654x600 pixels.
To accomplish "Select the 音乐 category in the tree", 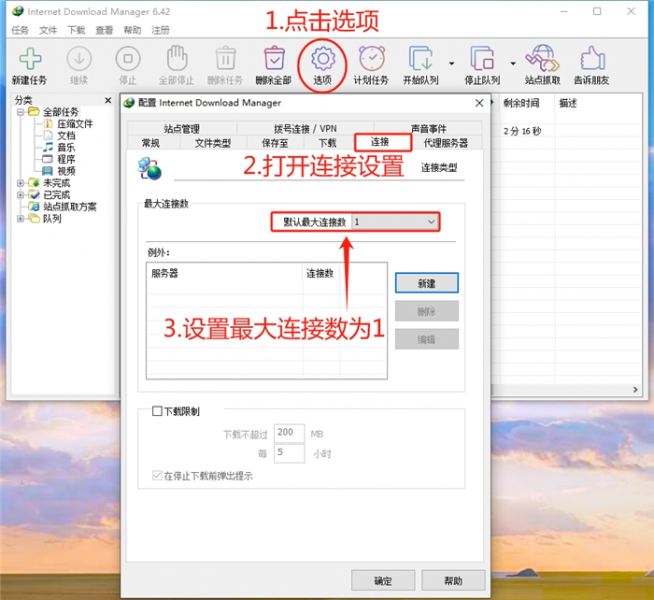I will pos(66,147).
